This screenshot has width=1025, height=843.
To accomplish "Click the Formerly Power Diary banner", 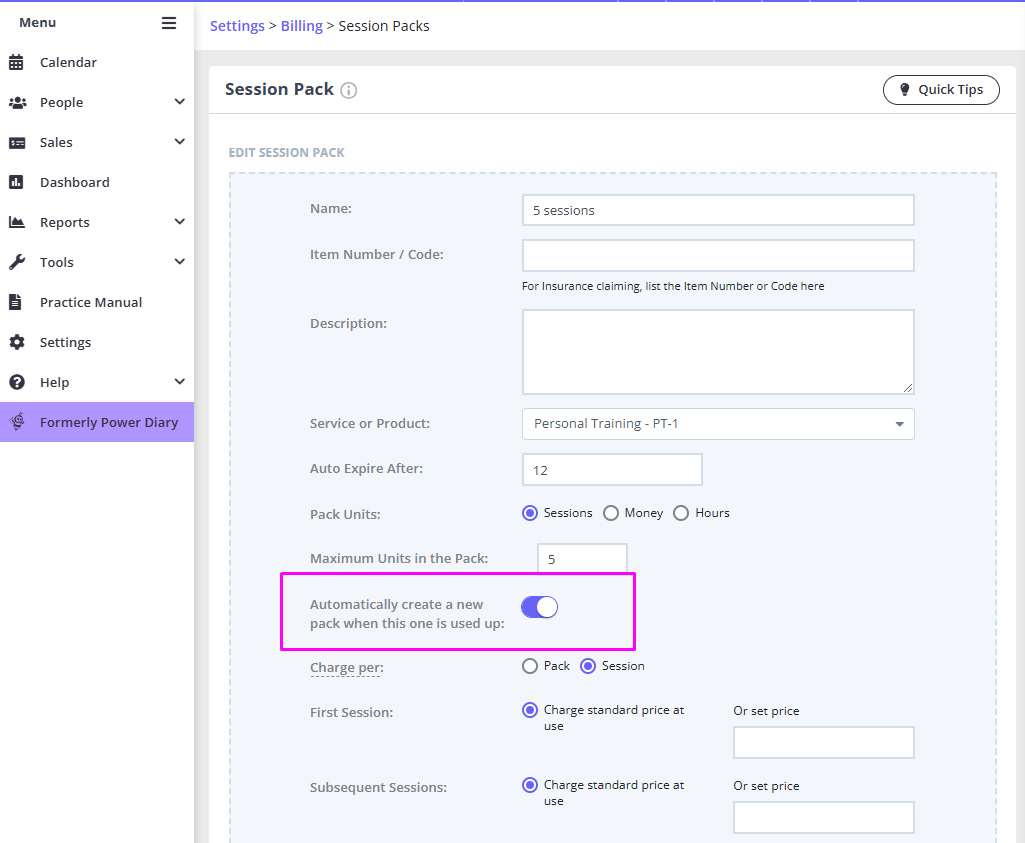I will pyautogui.click(x=97, y=422).
